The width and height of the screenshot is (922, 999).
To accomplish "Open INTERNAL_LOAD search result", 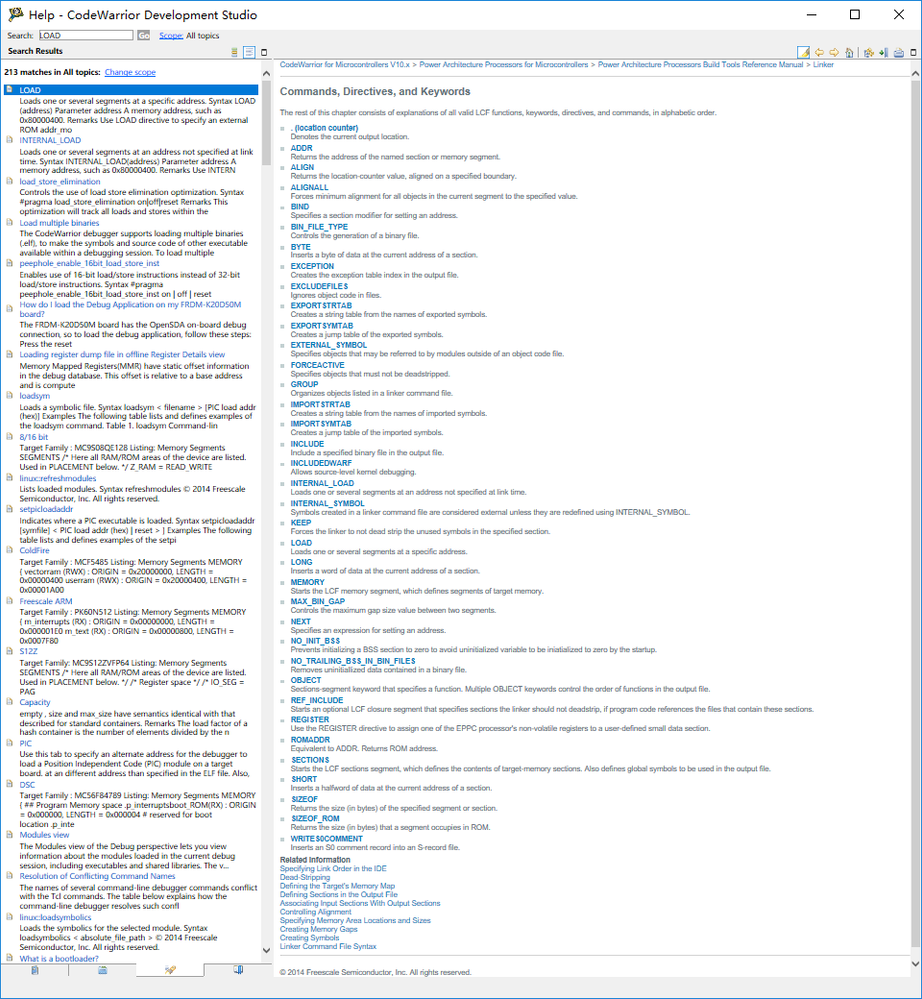I will (50, 140).
